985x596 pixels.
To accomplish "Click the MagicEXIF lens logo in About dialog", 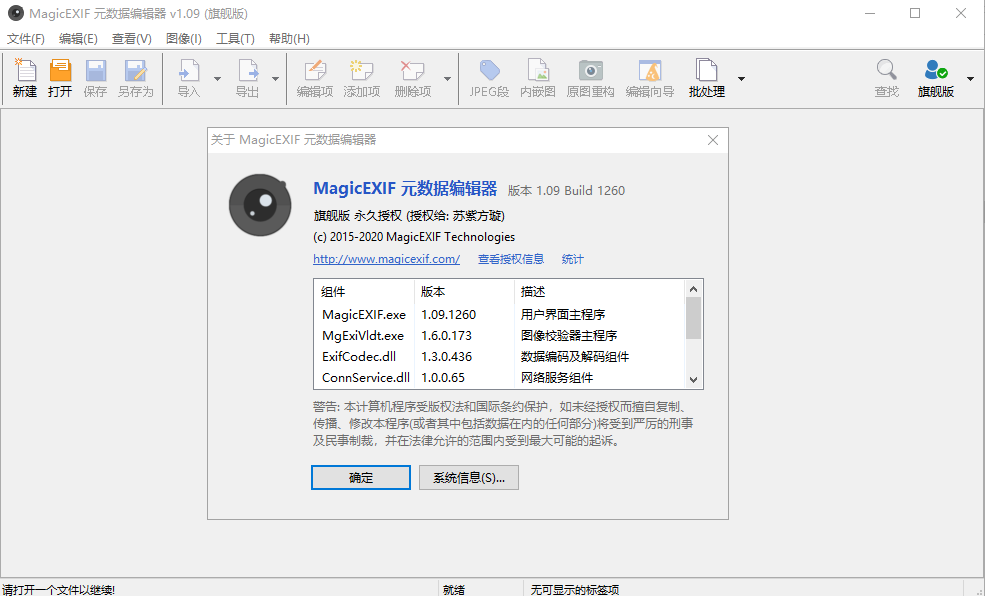I will click(260, 205).
